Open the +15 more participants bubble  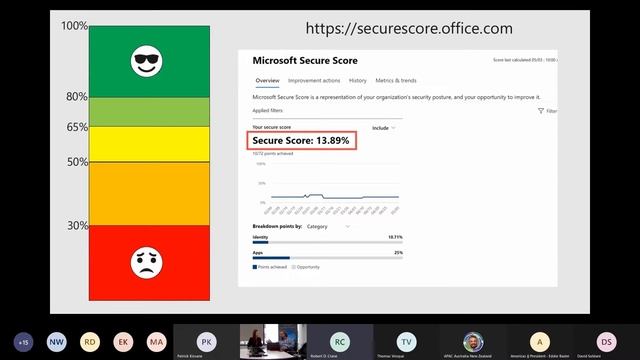tap(23, 342)
